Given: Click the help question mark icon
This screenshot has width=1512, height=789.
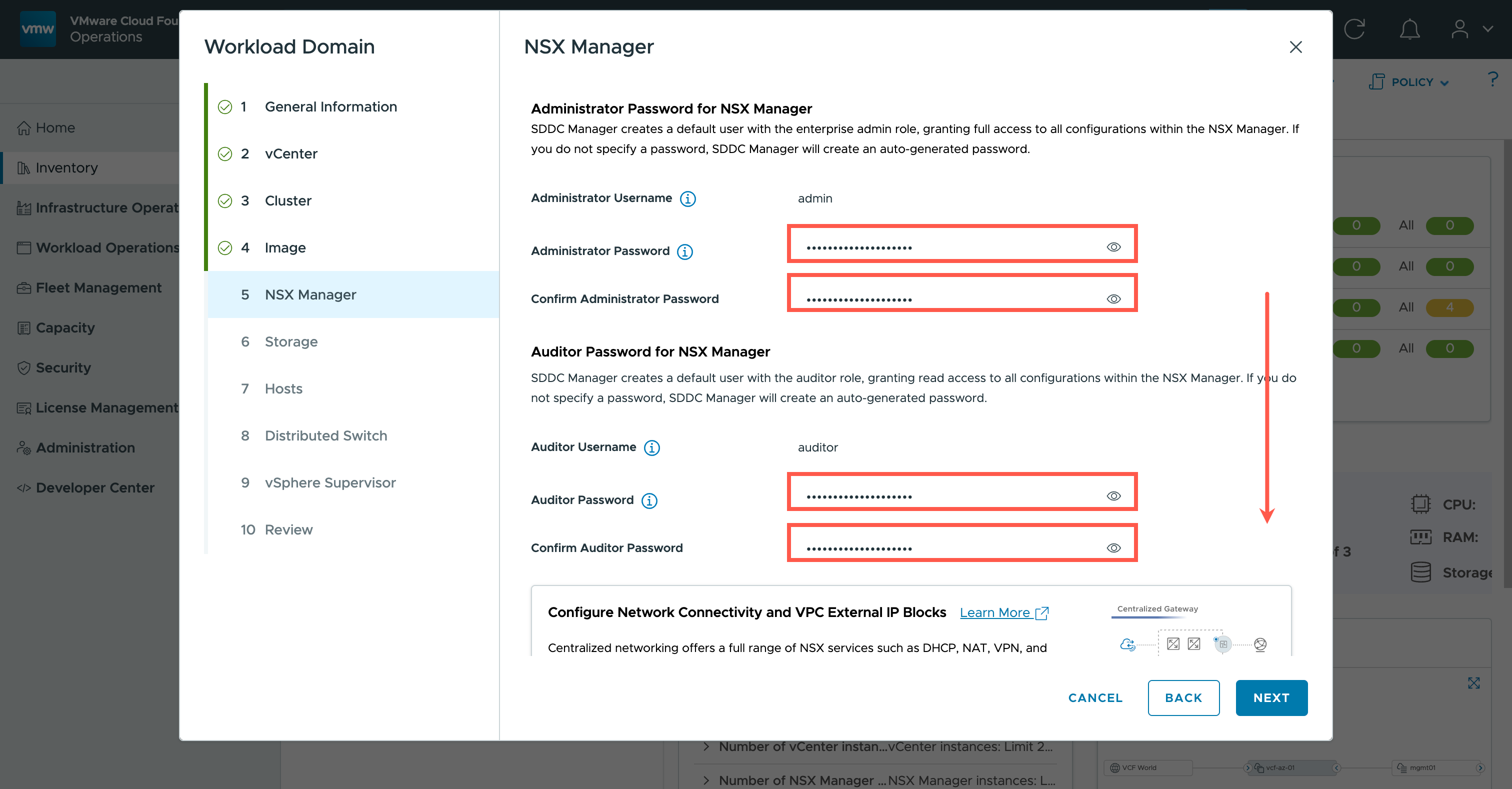Looking at the screenshot, I should [1492, 80].
